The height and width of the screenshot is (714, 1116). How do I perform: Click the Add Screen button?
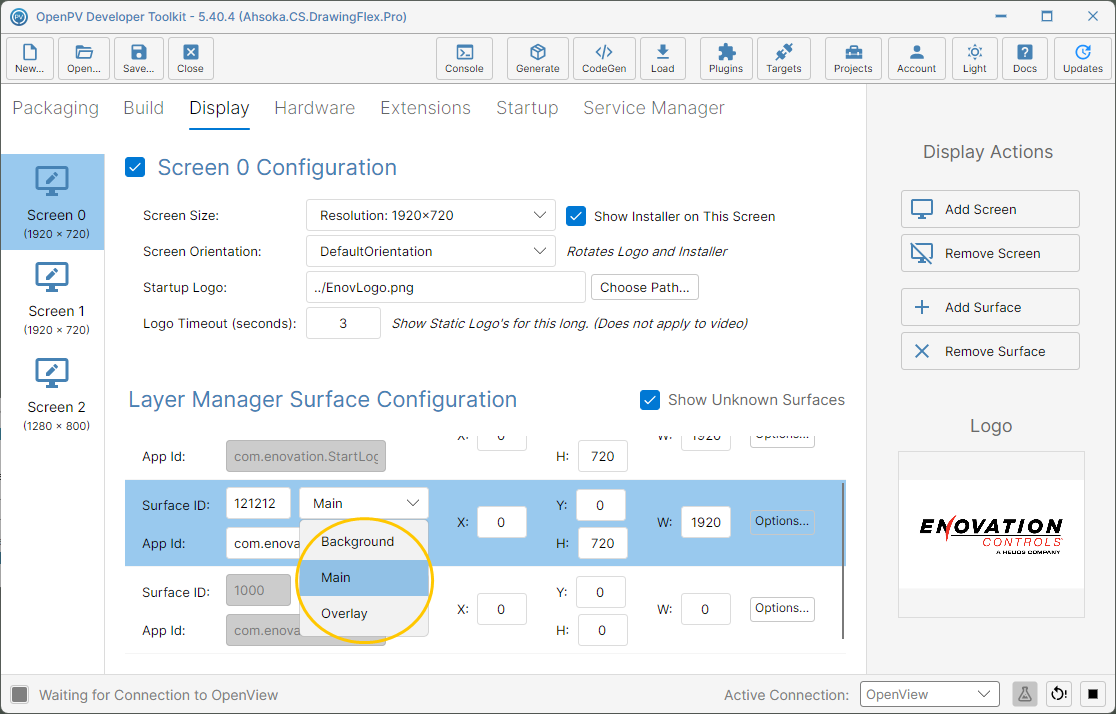pyautogui.click(x=990, y=209)
